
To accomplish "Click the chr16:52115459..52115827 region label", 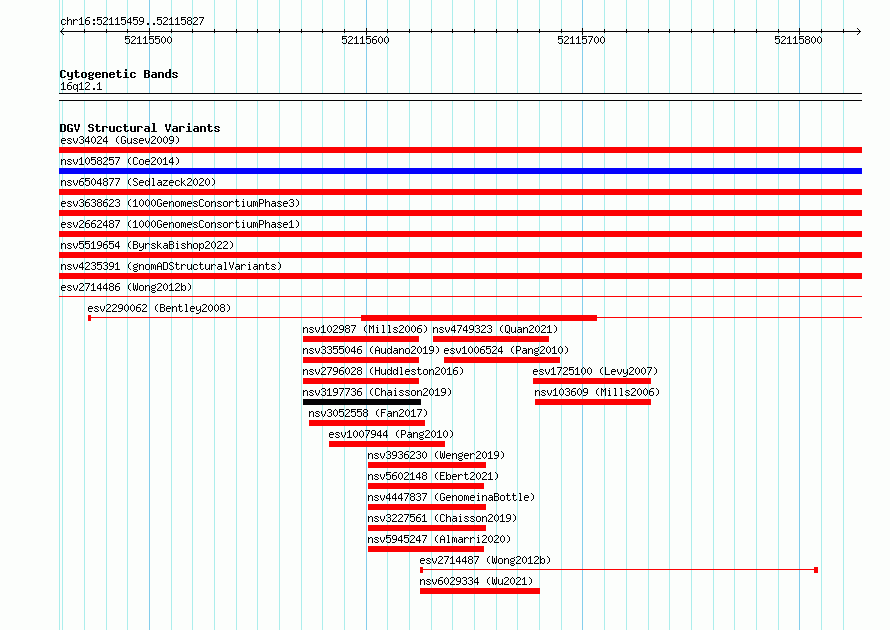I will pos(132,21).
